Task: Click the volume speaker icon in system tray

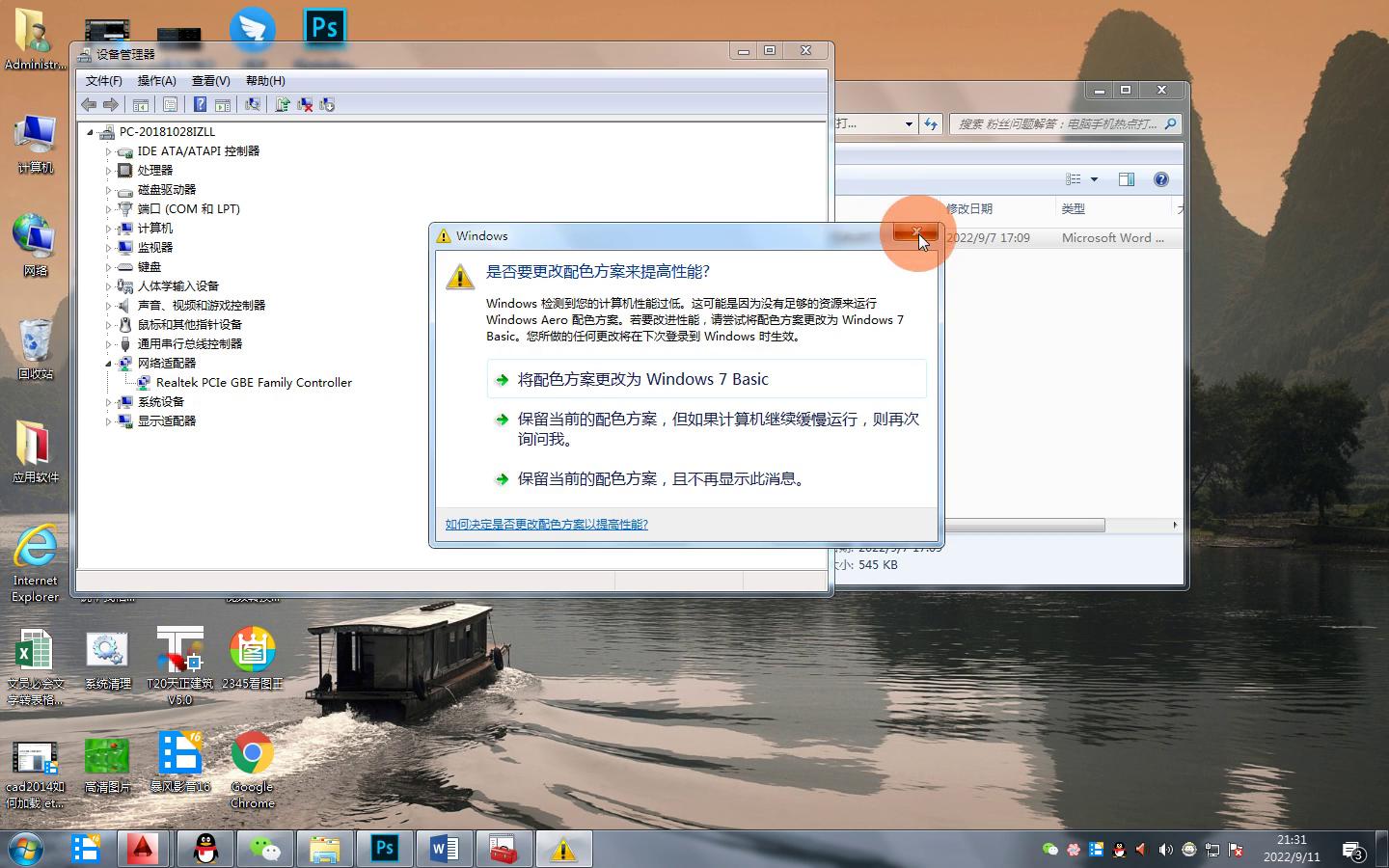Action: (1165, 850)
